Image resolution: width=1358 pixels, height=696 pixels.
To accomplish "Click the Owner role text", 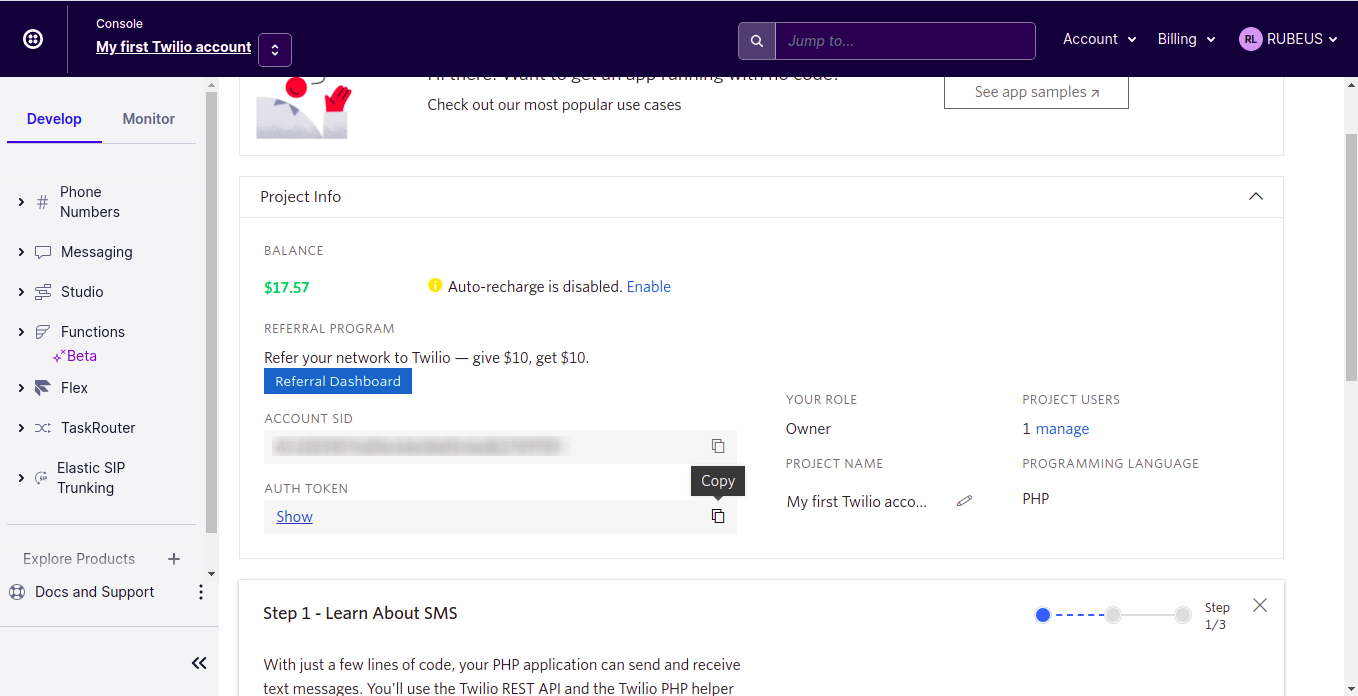I will [x=808, y=429].
